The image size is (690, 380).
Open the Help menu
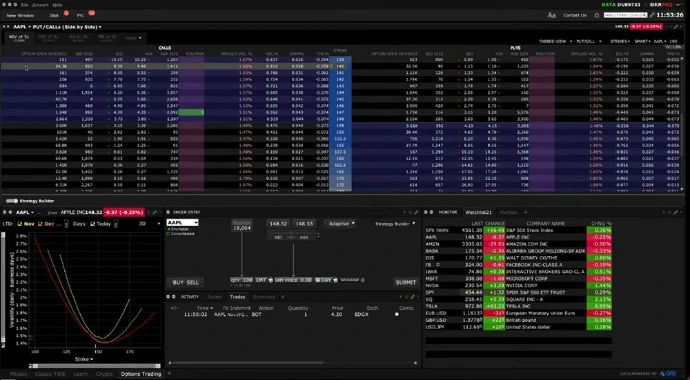click(x=57, y=5)
